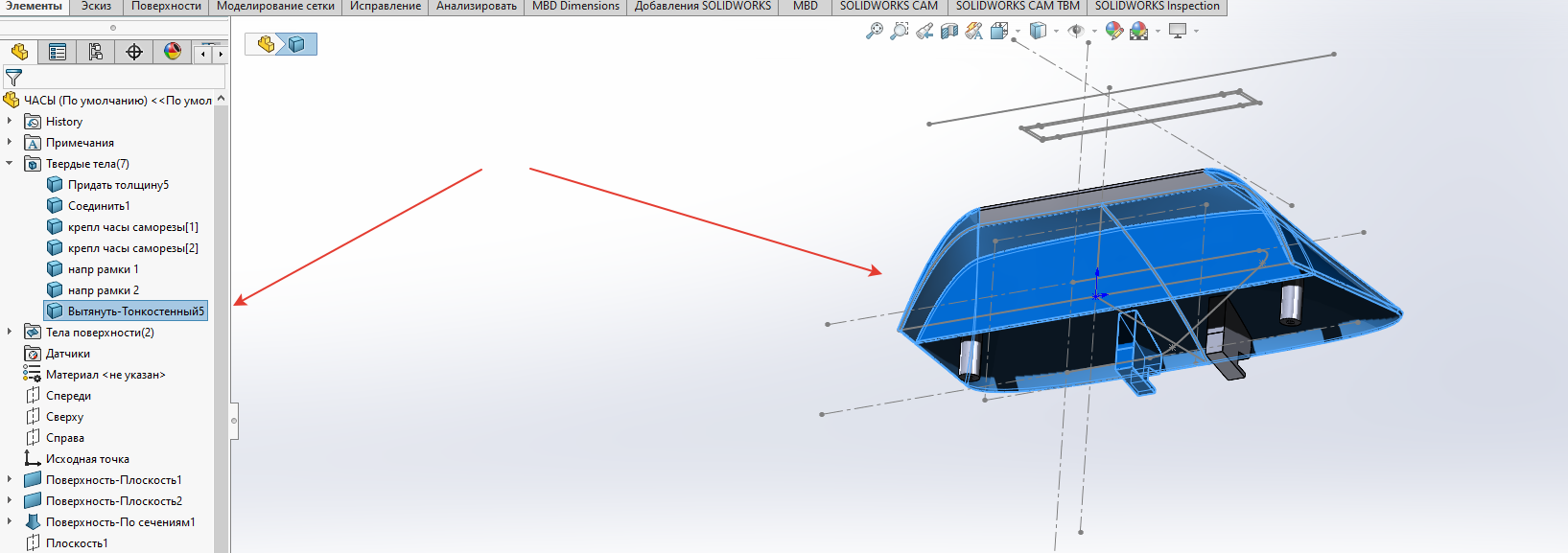Viewport: 1568px width, 553px height.
Task: Toggle the Section View tool
Action: tap(949, 31)
